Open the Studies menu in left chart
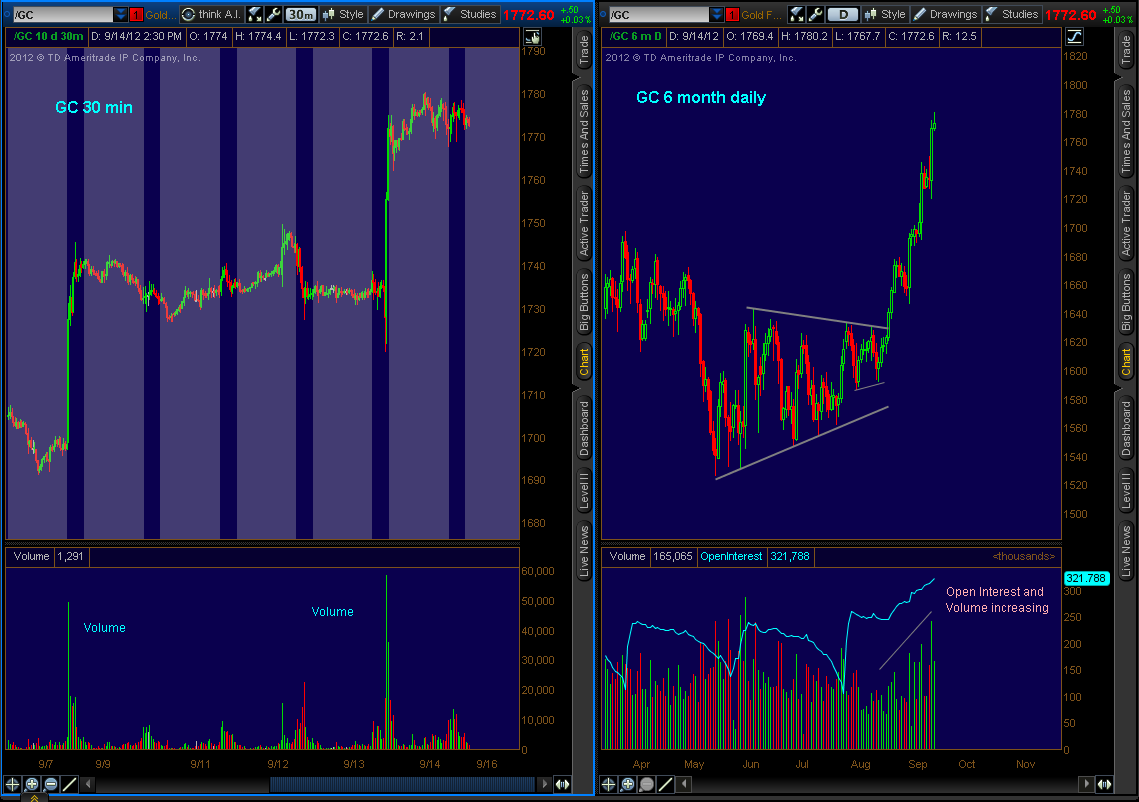This screenshot has width=1139, height=802. pyautogui.click(x=470, y=14)
